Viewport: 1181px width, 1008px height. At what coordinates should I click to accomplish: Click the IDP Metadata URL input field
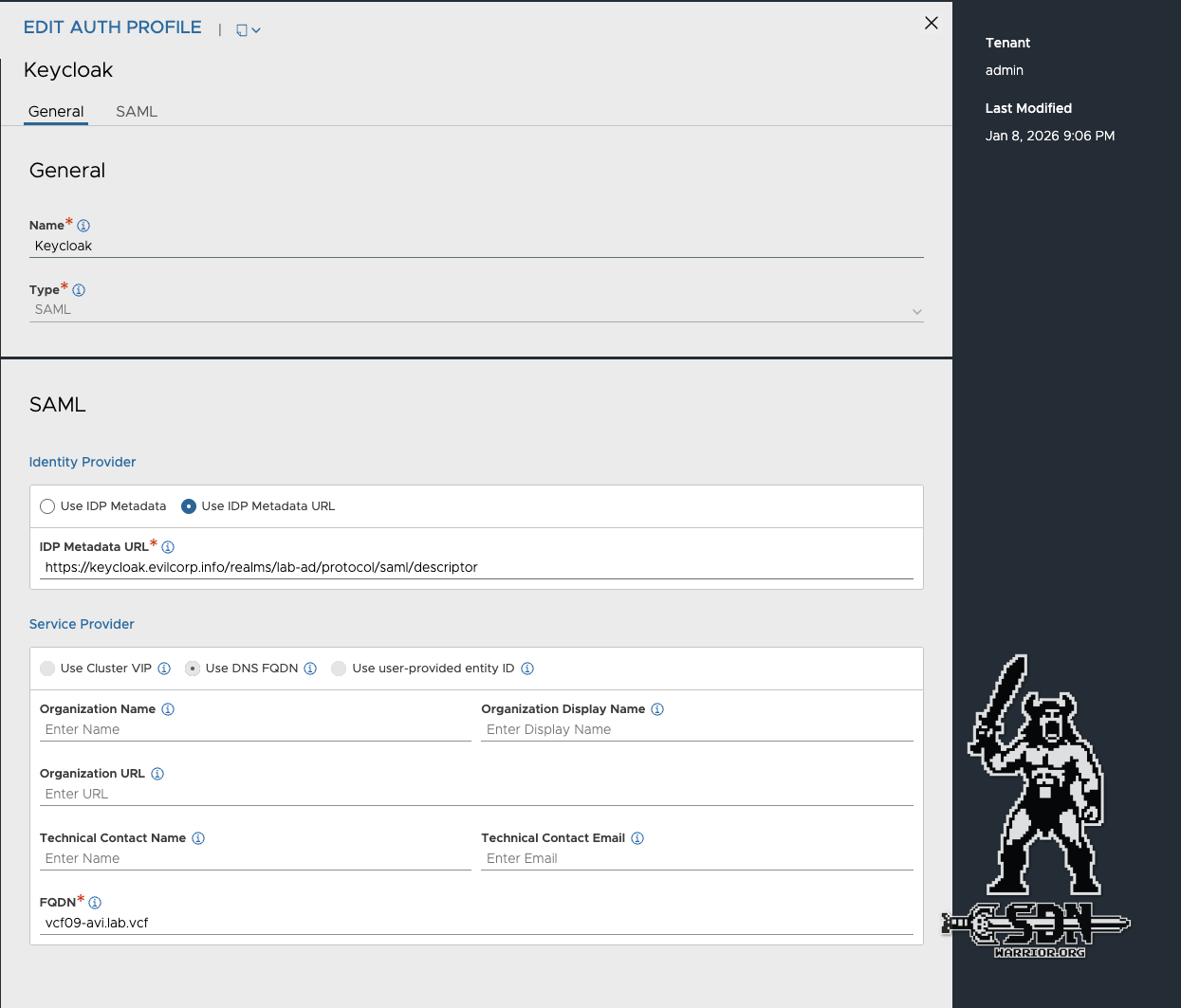(x=475, y=567)
